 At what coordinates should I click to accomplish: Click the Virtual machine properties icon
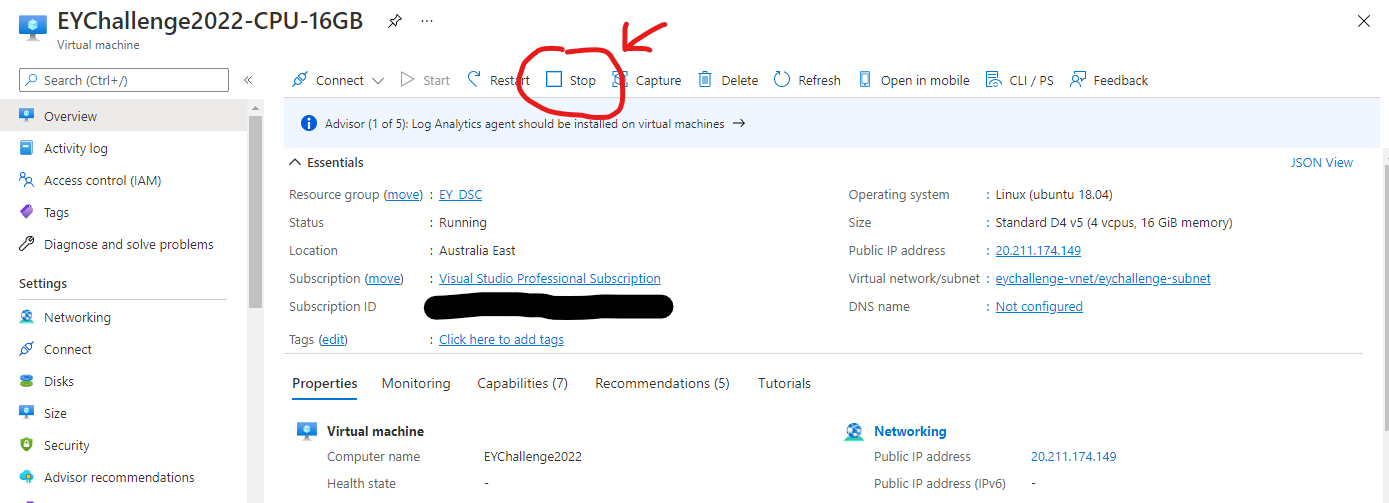(x=307, y=432)
